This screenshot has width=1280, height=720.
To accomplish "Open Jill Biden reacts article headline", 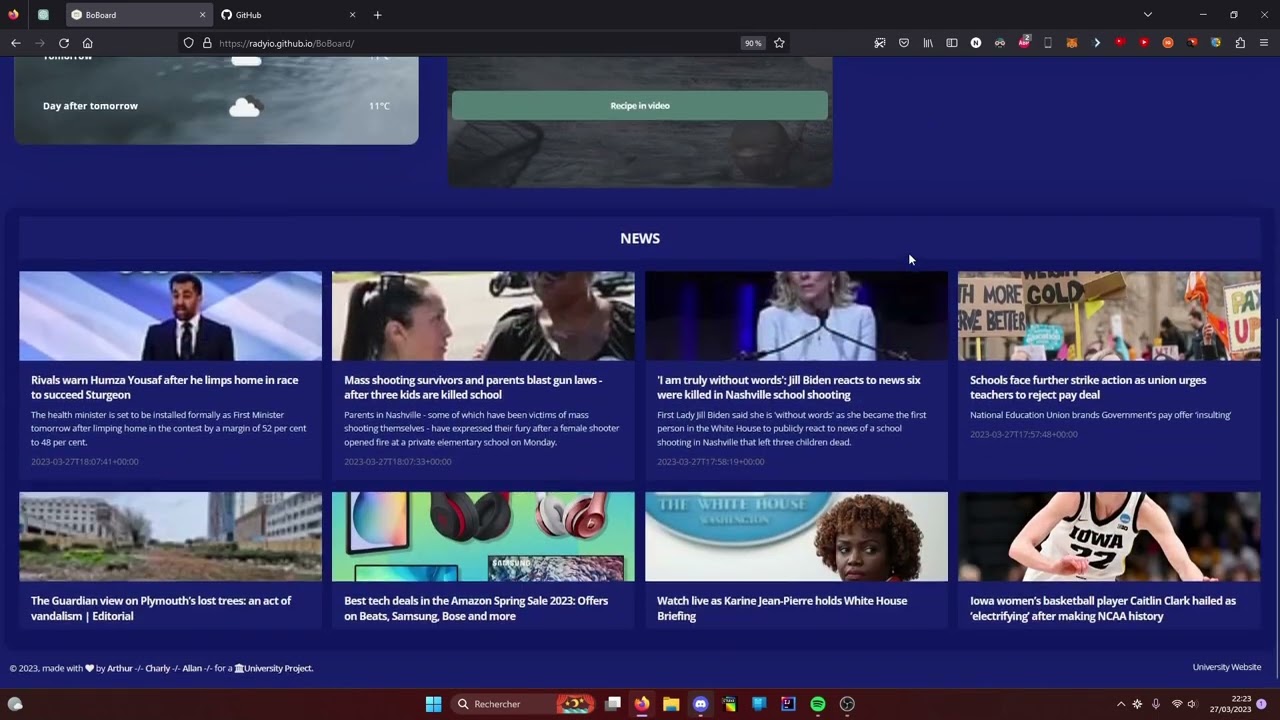I will pos(789,387).
